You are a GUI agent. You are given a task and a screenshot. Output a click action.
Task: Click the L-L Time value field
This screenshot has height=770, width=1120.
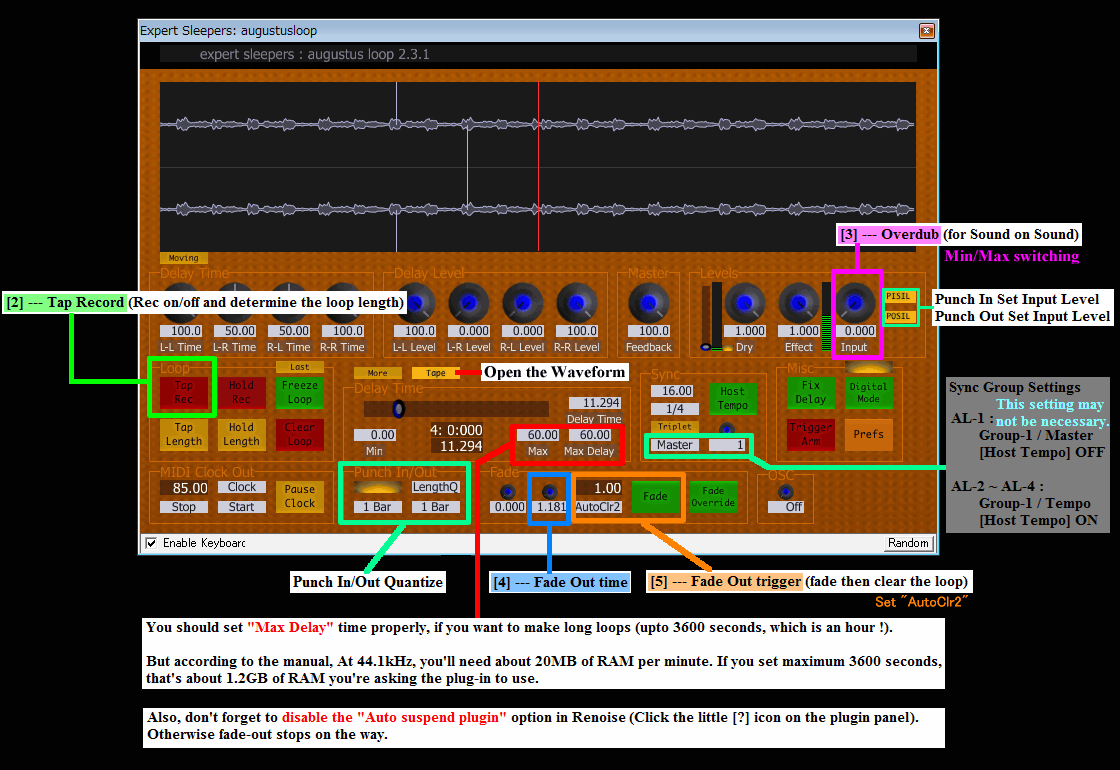coord(181,331)
